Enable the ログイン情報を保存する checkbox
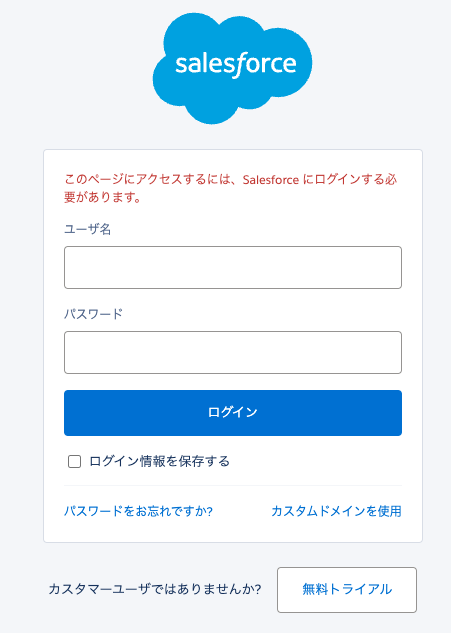This screenshot has height=633, width=451. (74, 461)
